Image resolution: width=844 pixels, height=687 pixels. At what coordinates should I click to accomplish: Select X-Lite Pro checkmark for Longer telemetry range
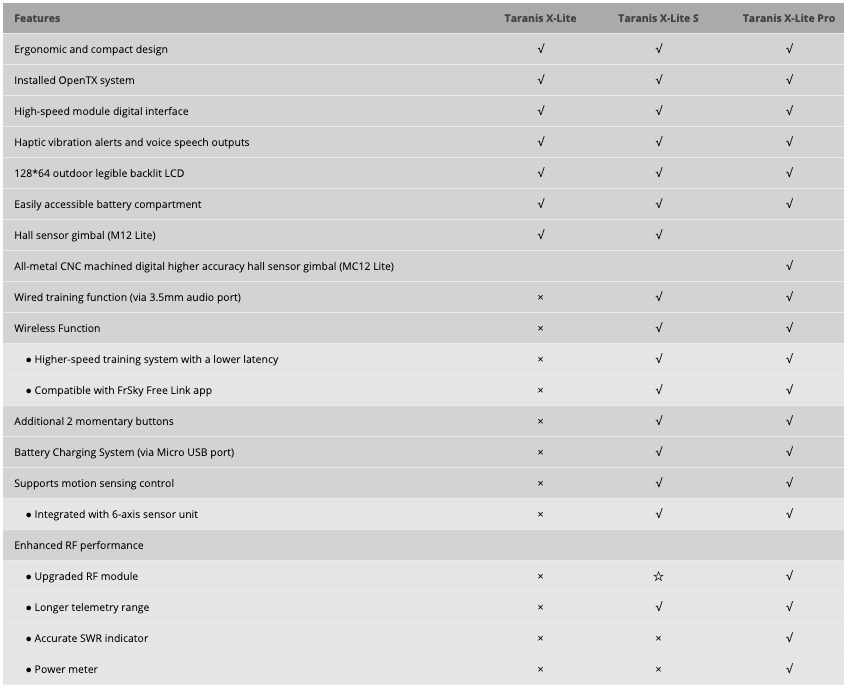789,607
